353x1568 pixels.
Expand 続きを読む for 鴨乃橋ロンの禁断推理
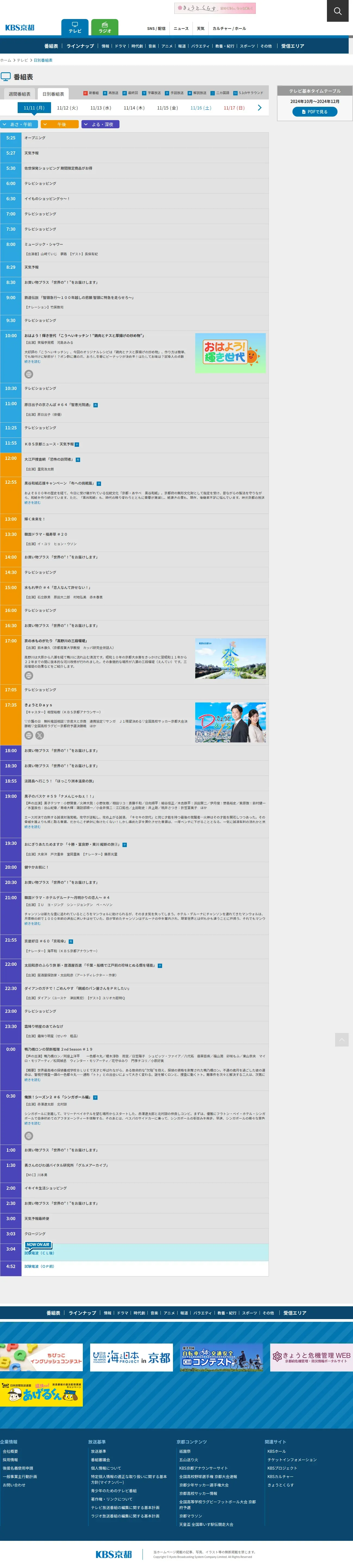coord(32,1080)
